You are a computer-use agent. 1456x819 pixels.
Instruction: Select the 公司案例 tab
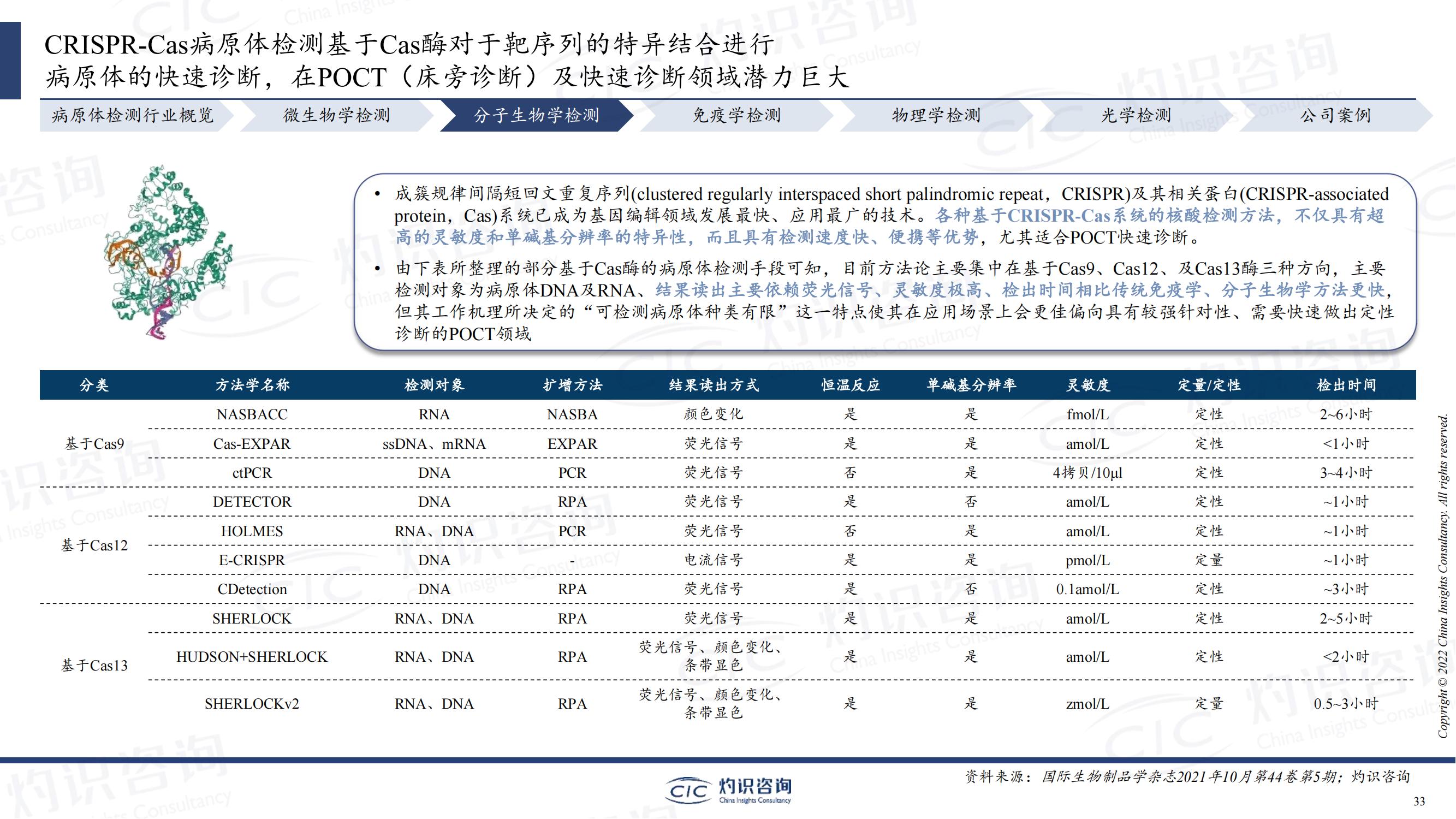tap(1335, 116)
